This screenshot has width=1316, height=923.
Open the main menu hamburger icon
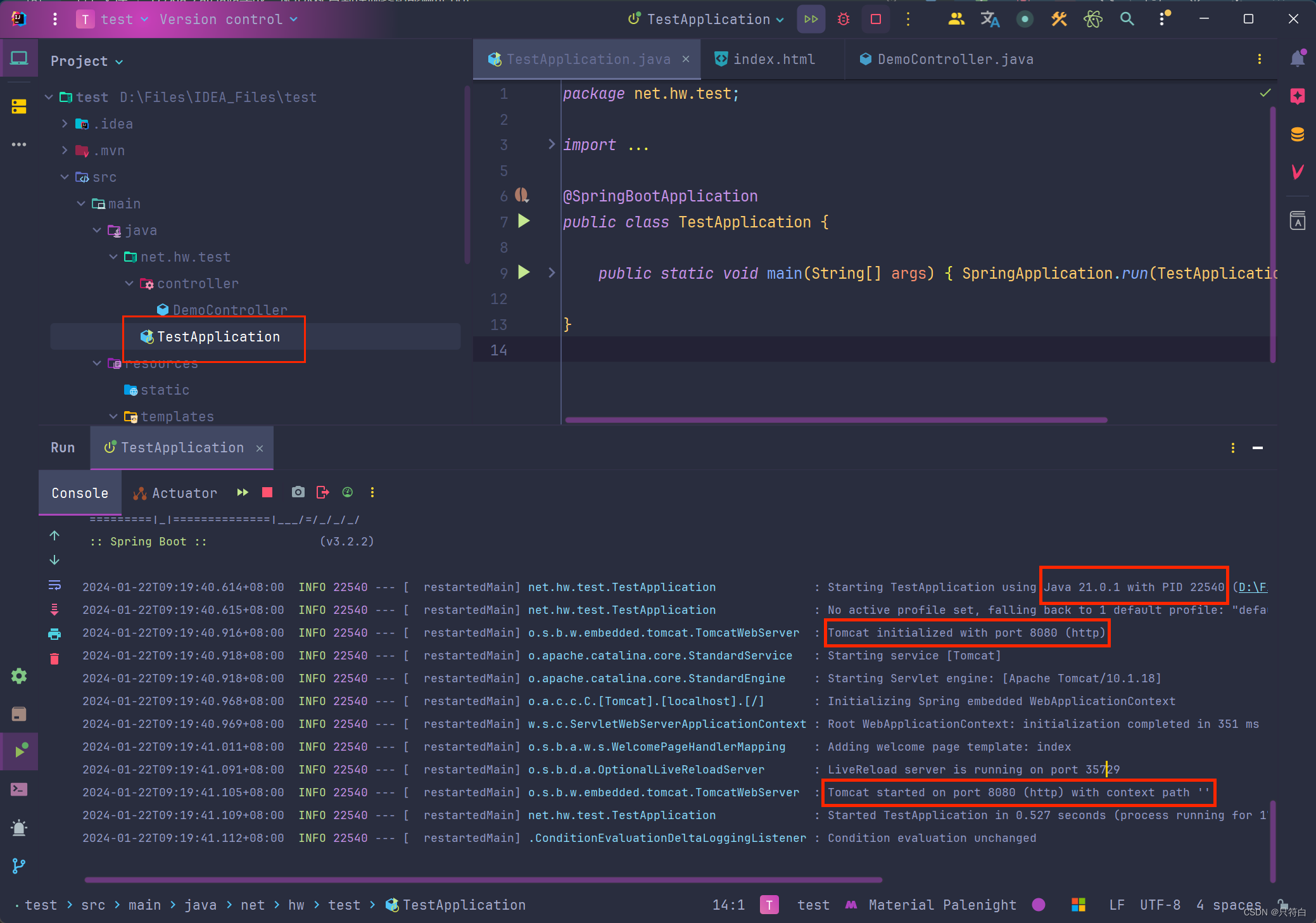point(55,19)
